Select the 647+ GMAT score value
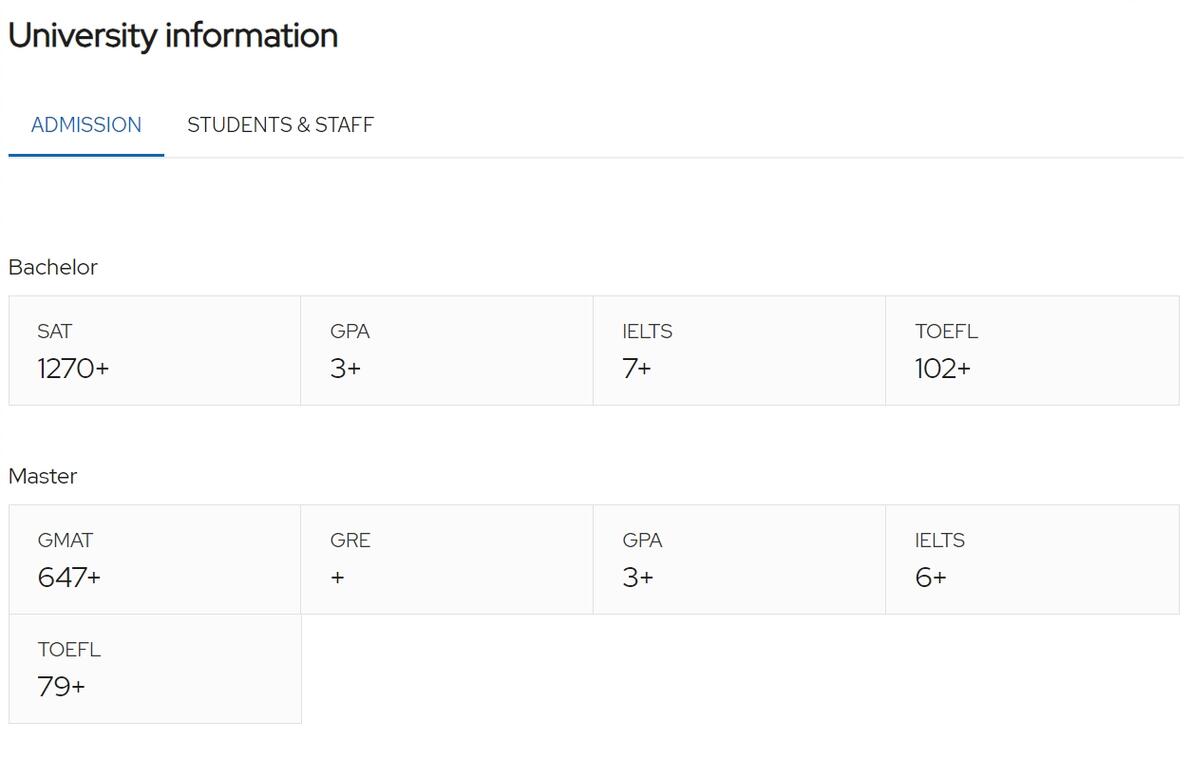This screenshot has height=759, width=1192. coord(69,578)
